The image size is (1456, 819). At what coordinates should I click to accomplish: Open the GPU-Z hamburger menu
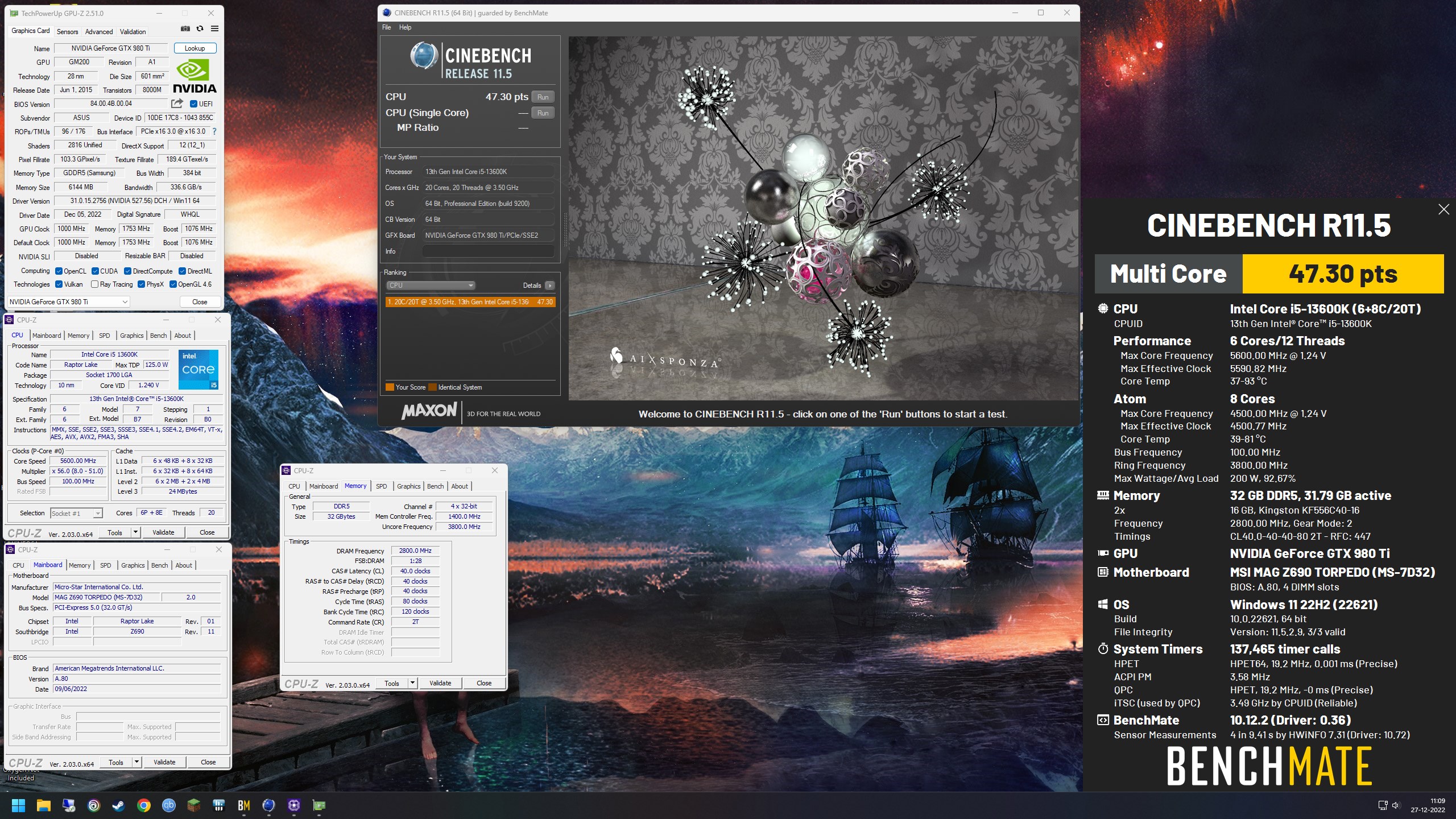(214, 28)
